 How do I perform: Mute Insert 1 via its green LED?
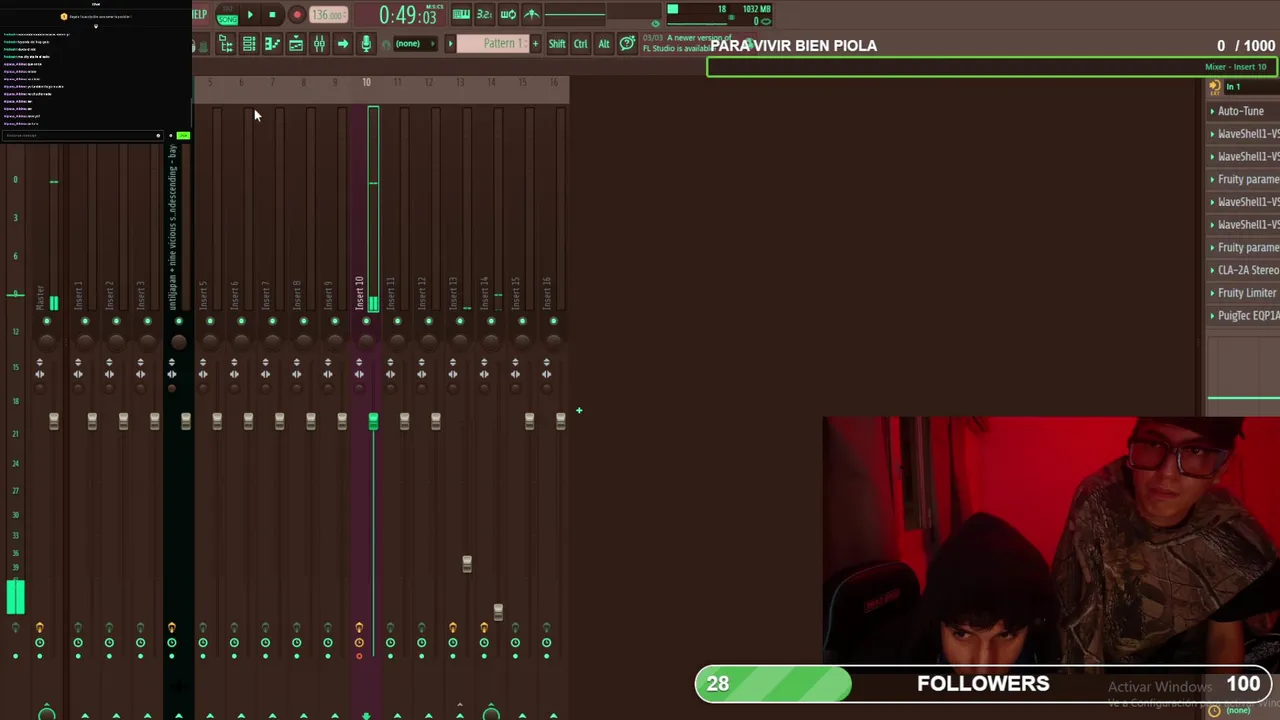click(x=85, y=321)
